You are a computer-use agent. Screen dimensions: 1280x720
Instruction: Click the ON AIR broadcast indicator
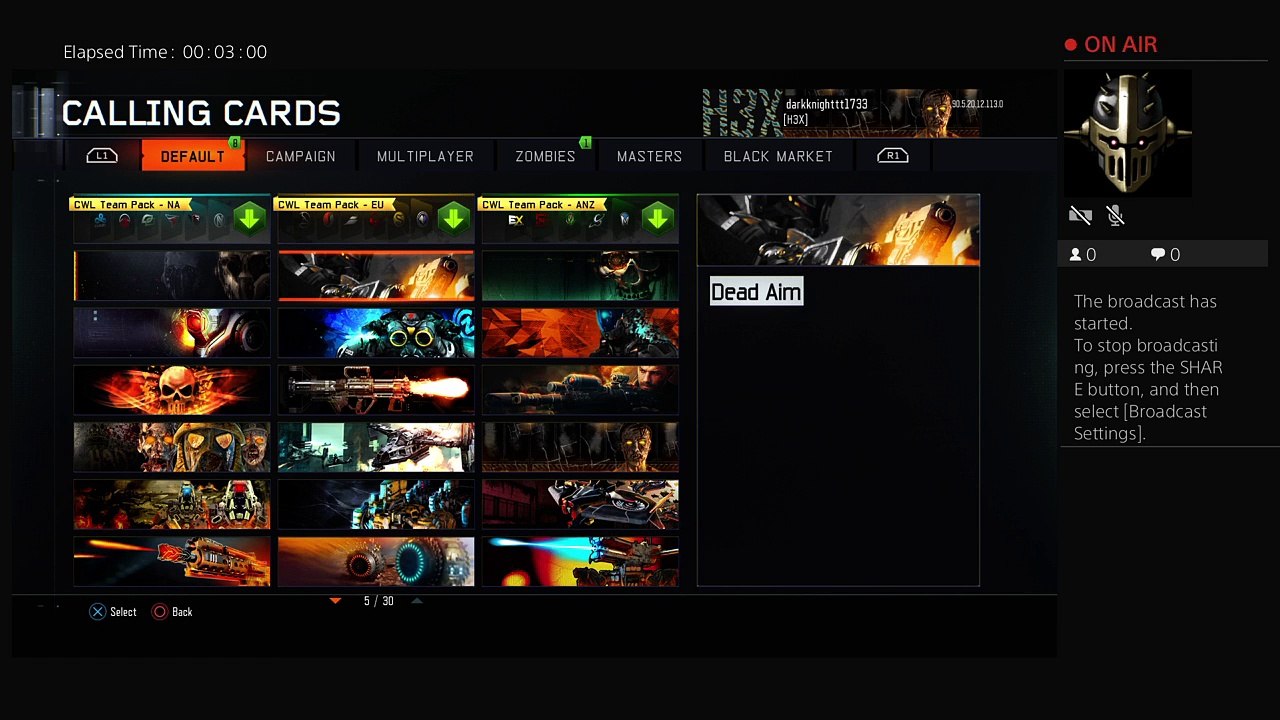1111,45
